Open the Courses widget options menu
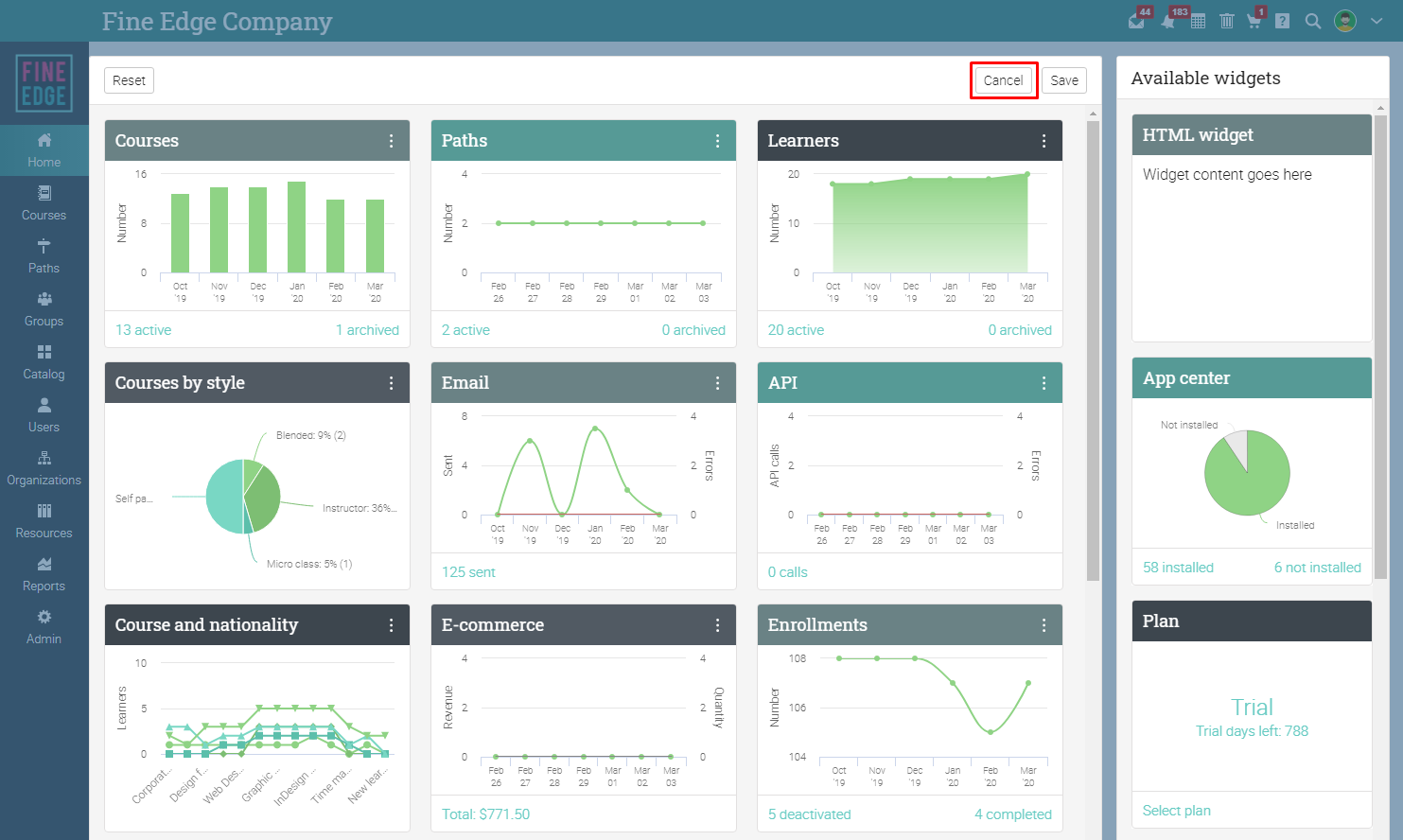1403x840 pixels. coord(391,141)
